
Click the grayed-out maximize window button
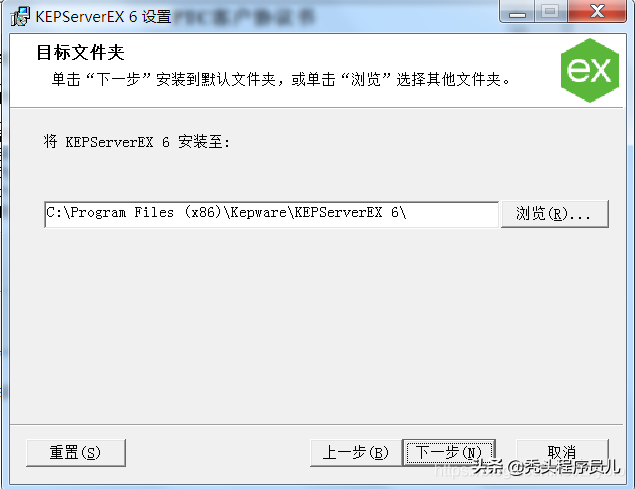[x=550, y=11]
